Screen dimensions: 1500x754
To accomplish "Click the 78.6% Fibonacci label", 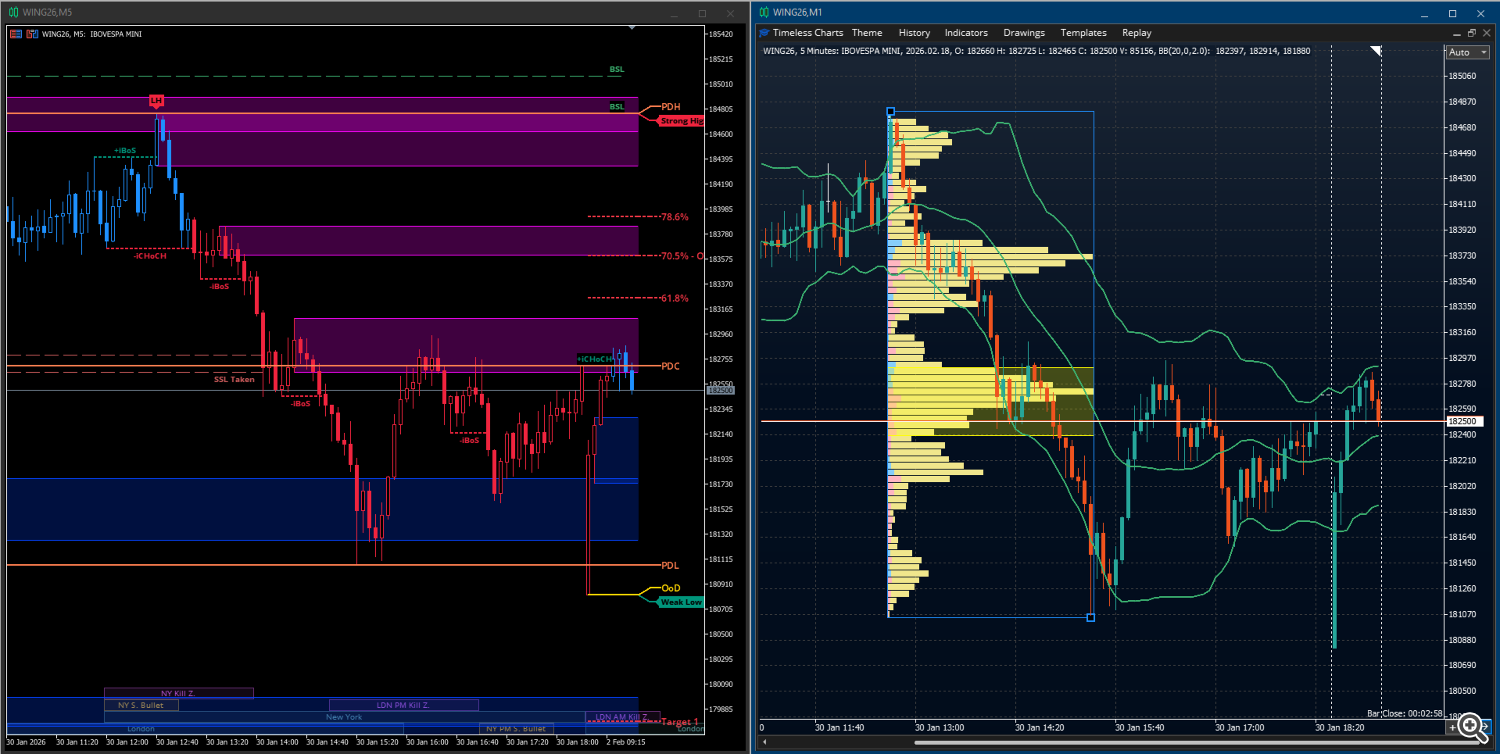I will point(674,217).
